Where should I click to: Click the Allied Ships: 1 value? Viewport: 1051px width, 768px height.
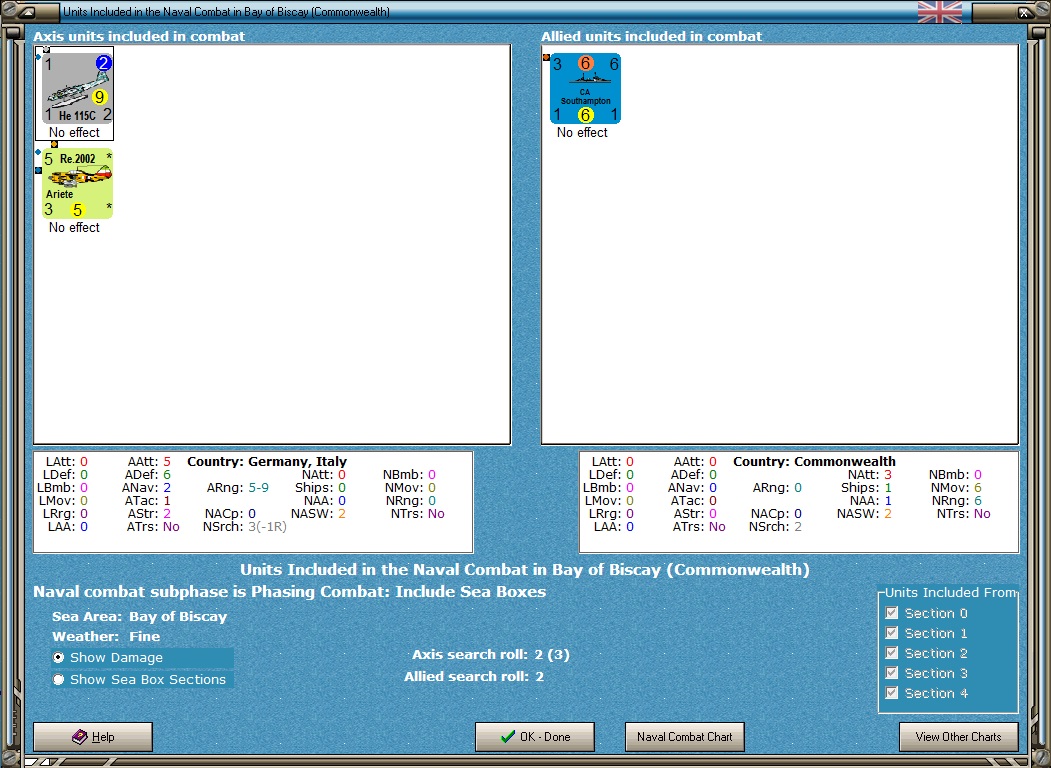click(887, 487)
